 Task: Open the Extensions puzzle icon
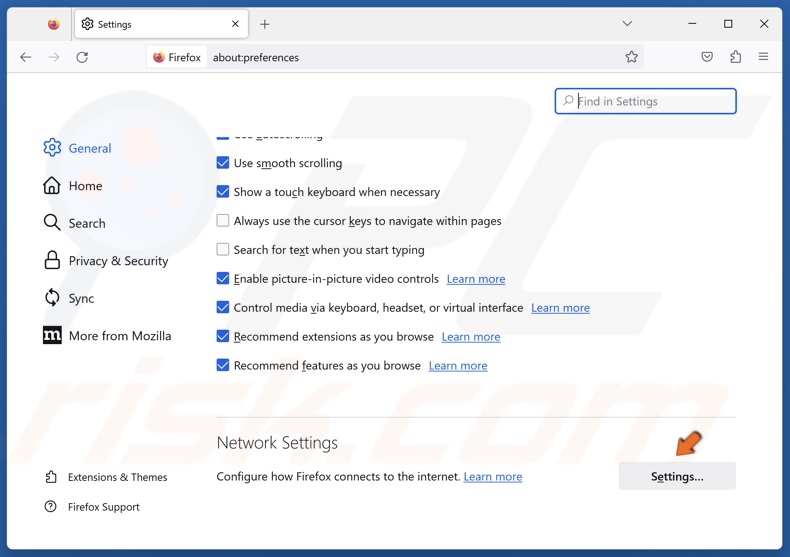(x=736, y=57)
